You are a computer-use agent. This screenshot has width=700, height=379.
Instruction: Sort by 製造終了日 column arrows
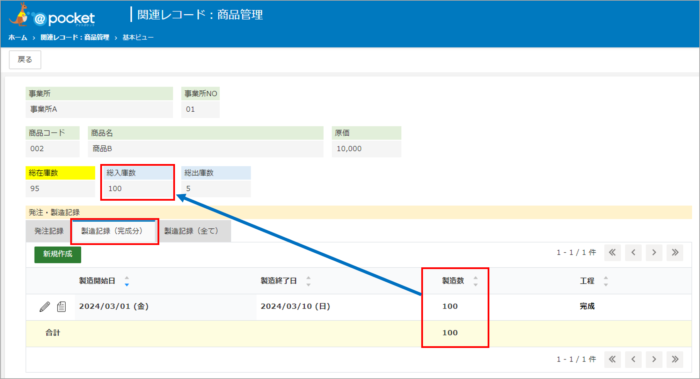pyautogui.click(x=308, y=281)
